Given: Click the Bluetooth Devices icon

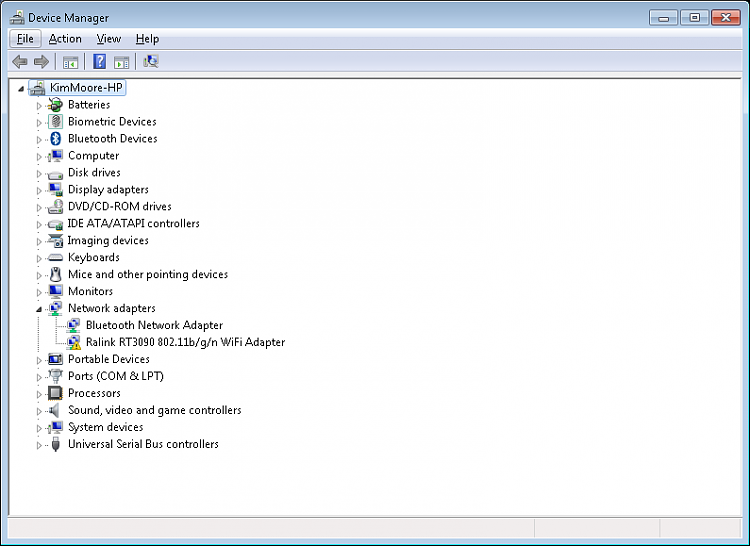Looking at the screenshot, I should pyautogui.click(x=55, y=139).
